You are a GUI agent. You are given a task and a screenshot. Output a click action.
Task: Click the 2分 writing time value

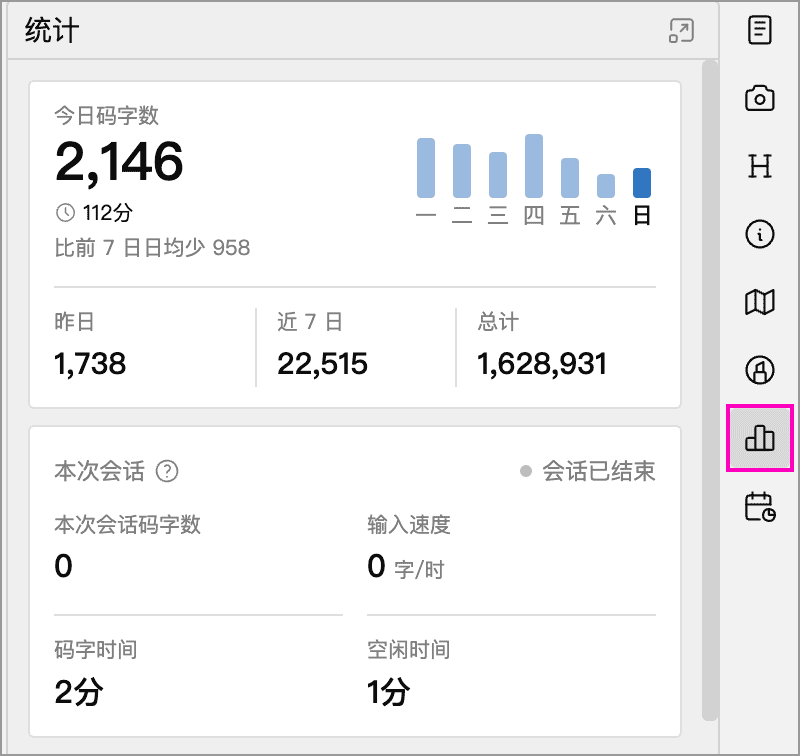coord(79,692)
